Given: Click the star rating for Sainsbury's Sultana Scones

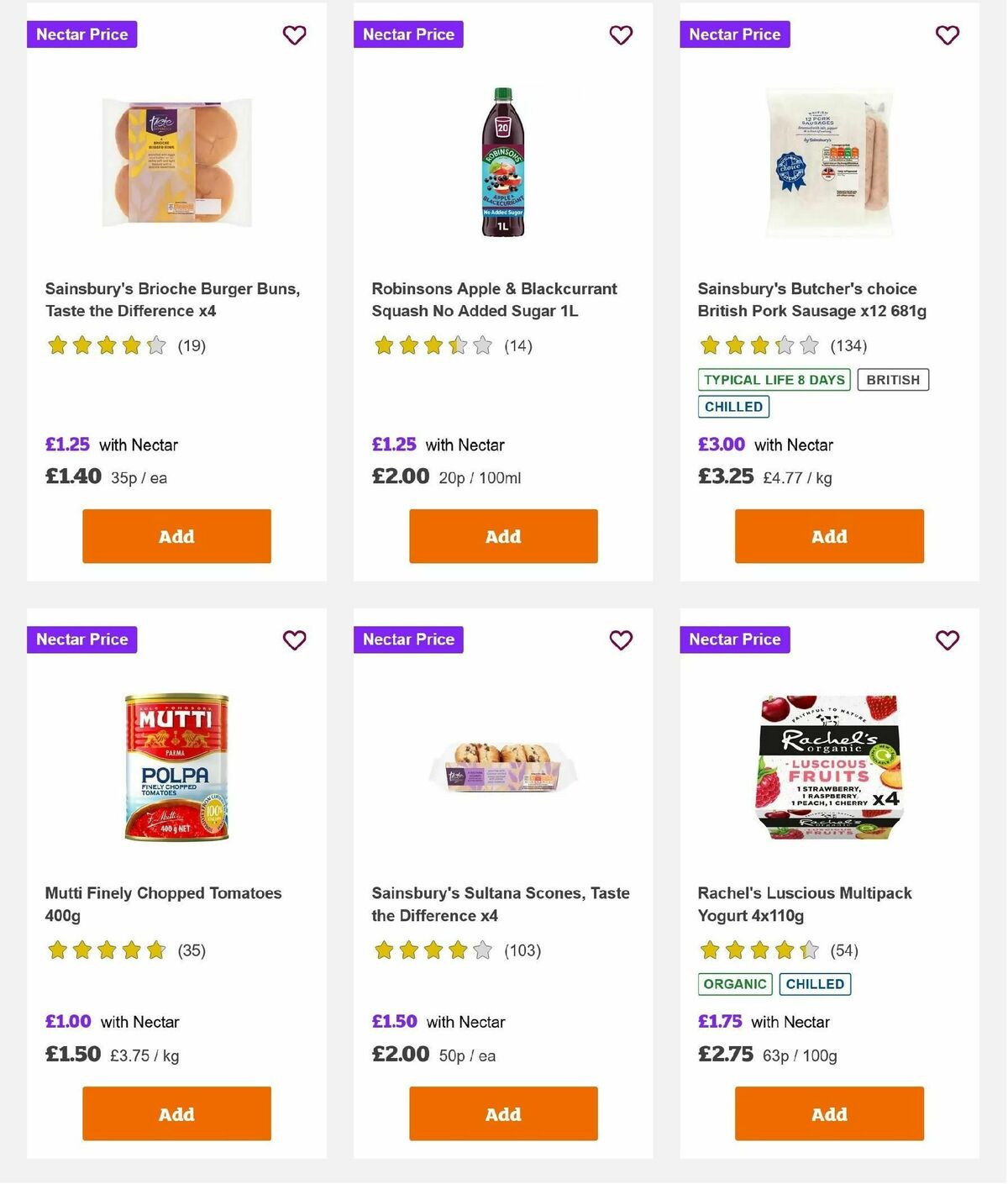Looking at the screenshot, I should click(431, 950).
